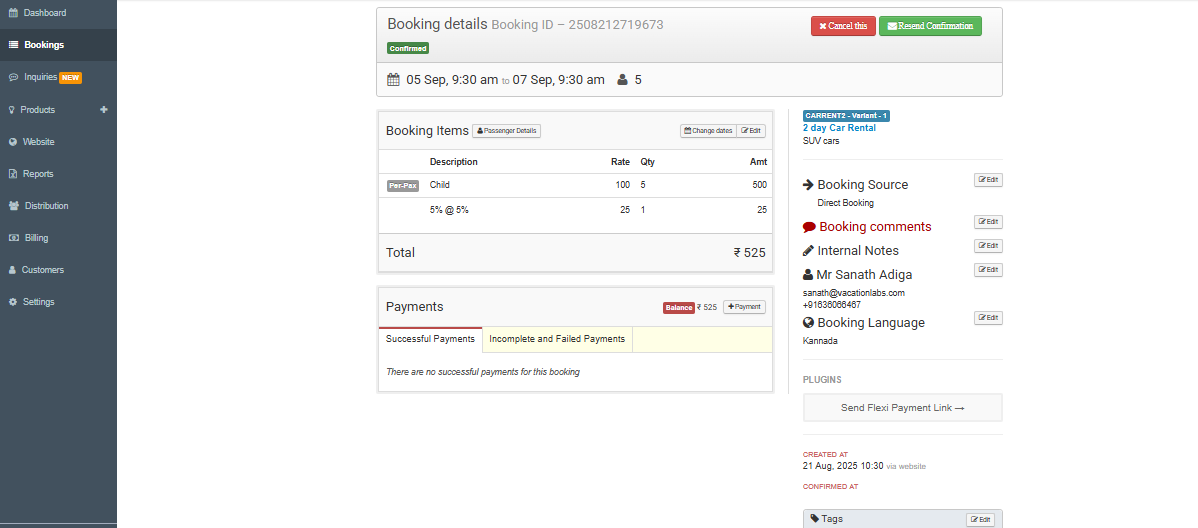Click the Website globe icon in sidebar
Image resolution: width=1198 pixels, height=528 pixels.
click(x=13, y=142)
